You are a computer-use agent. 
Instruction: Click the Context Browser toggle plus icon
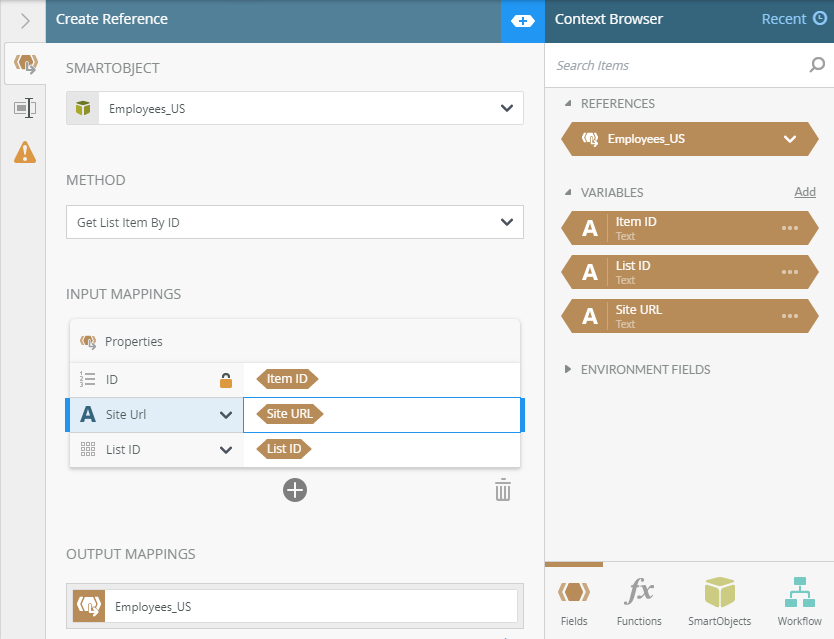[x=523, y=21]
